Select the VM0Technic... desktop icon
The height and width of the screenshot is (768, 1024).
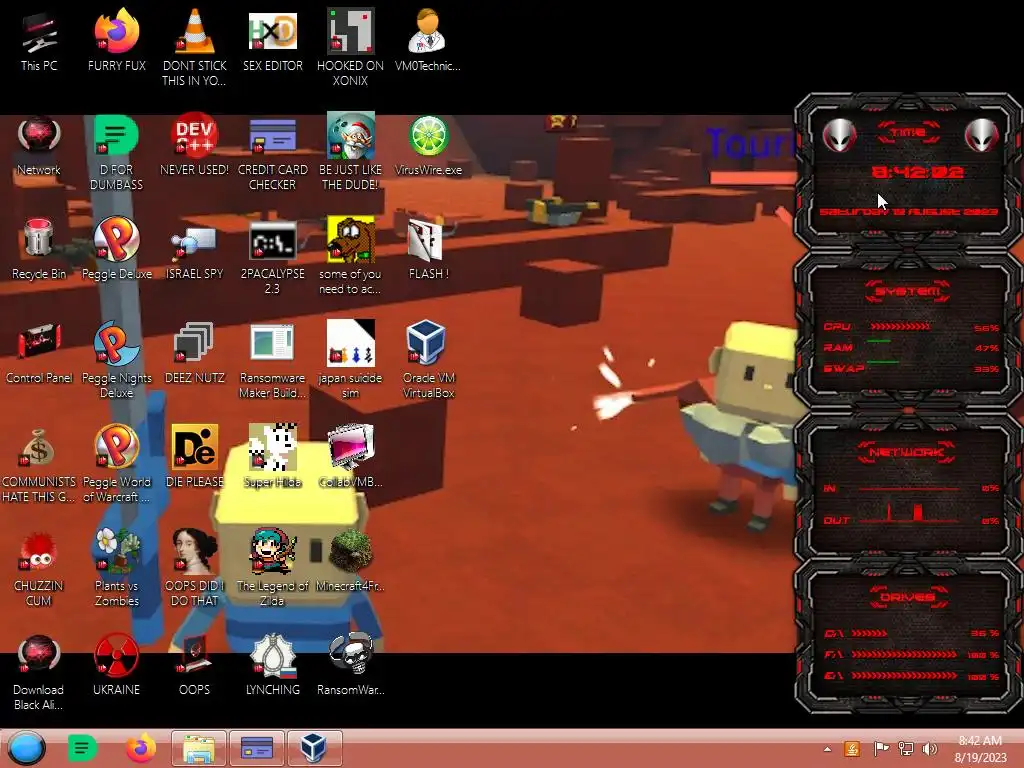tap(428, 42)
